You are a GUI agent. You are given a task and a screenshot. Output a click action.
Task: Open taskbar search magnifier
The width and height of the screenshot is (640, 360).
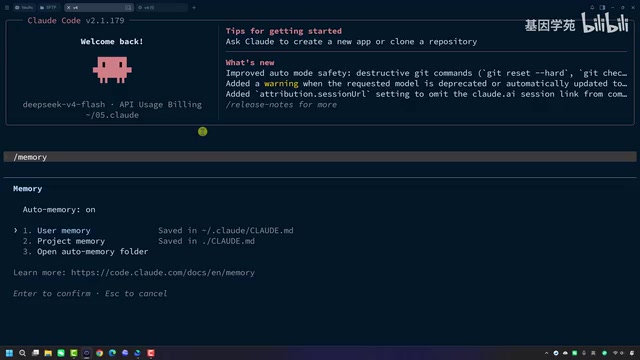22,353
